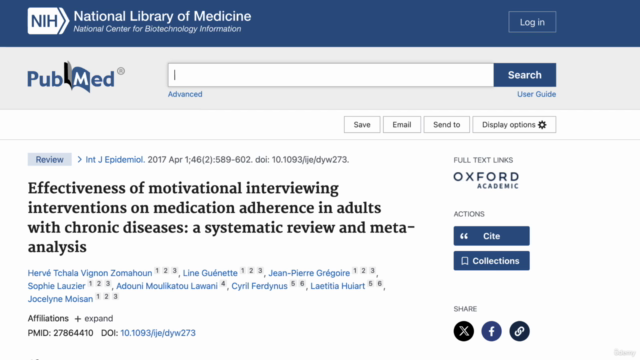This screenshot has width=640, height=360.
Task: Click the Save button
Action: 362,124
